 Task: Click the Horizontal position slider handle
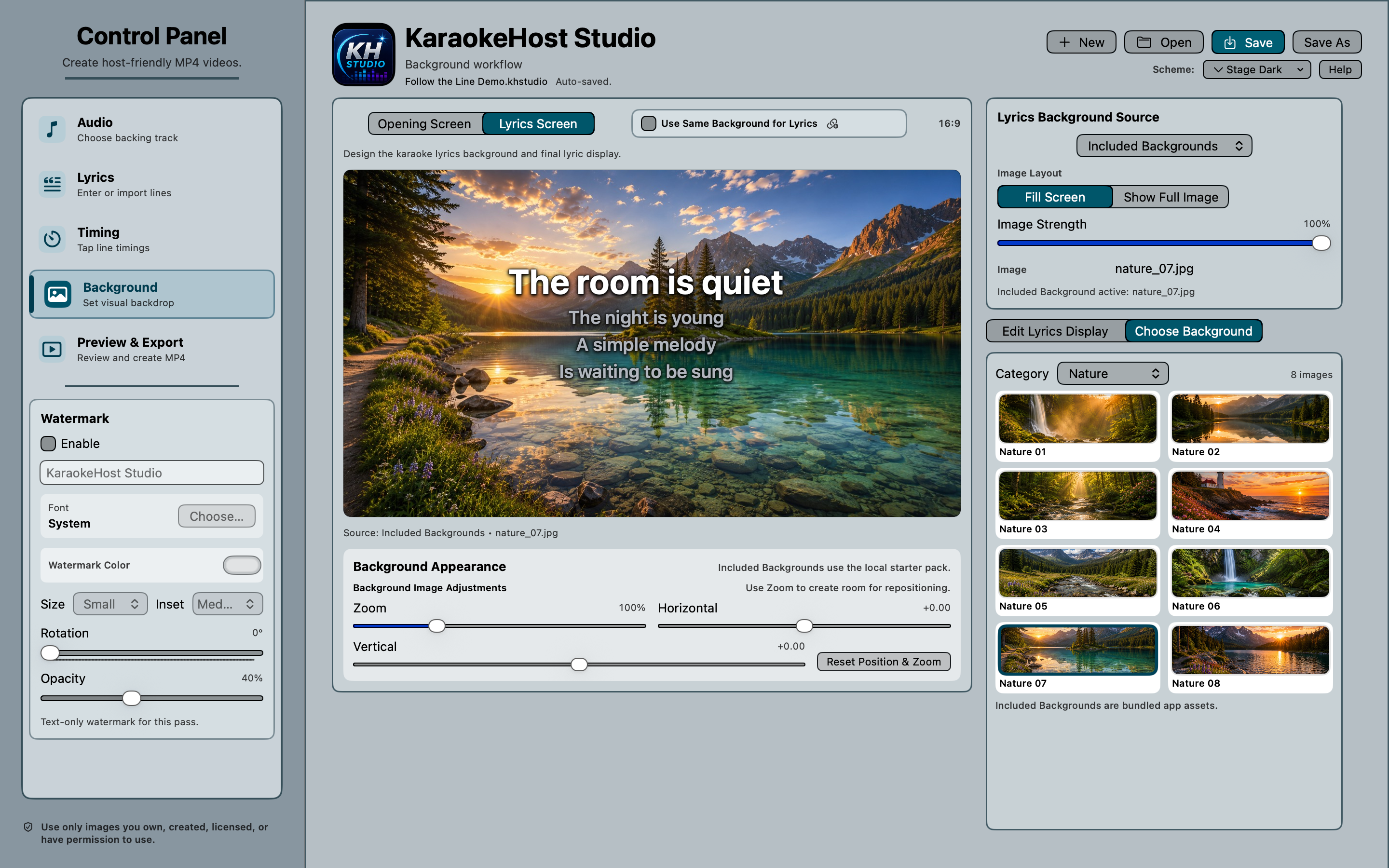pyautogui.click(x=804, y=626)
